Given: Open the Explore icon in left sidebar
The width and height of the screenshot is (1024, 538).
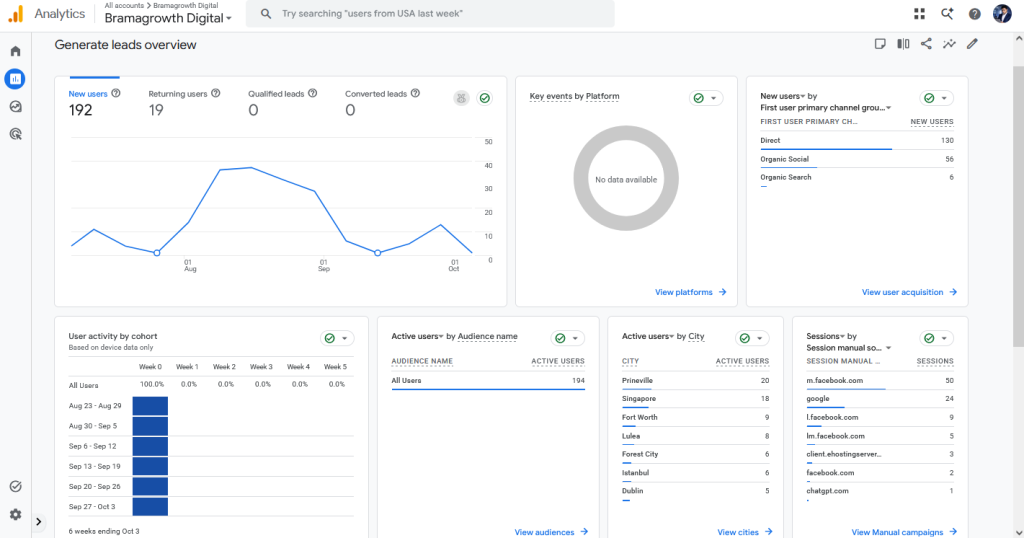Looking at the screenshot, I should 16,106.
